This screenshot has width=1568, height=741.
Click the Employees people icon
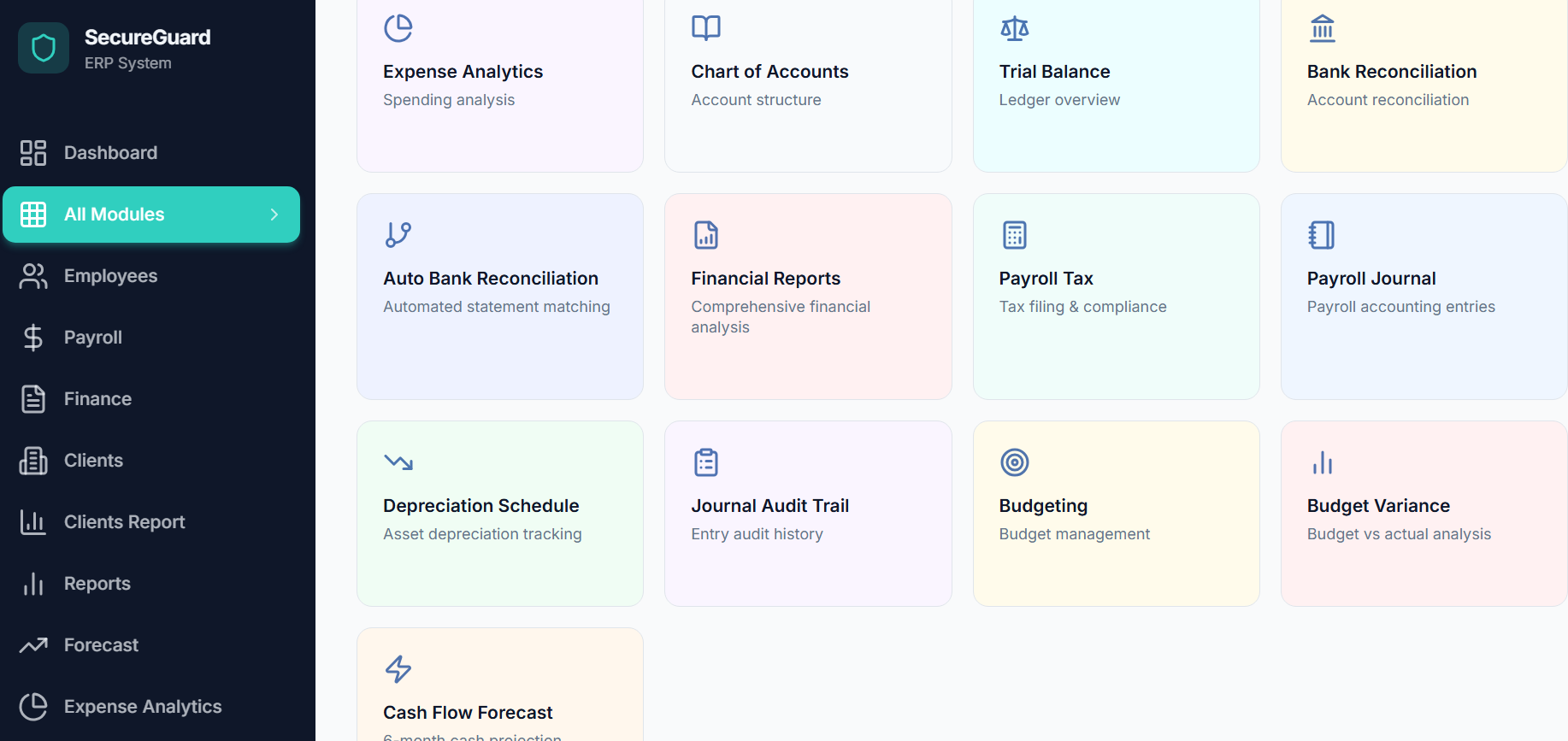pos(33,276)
